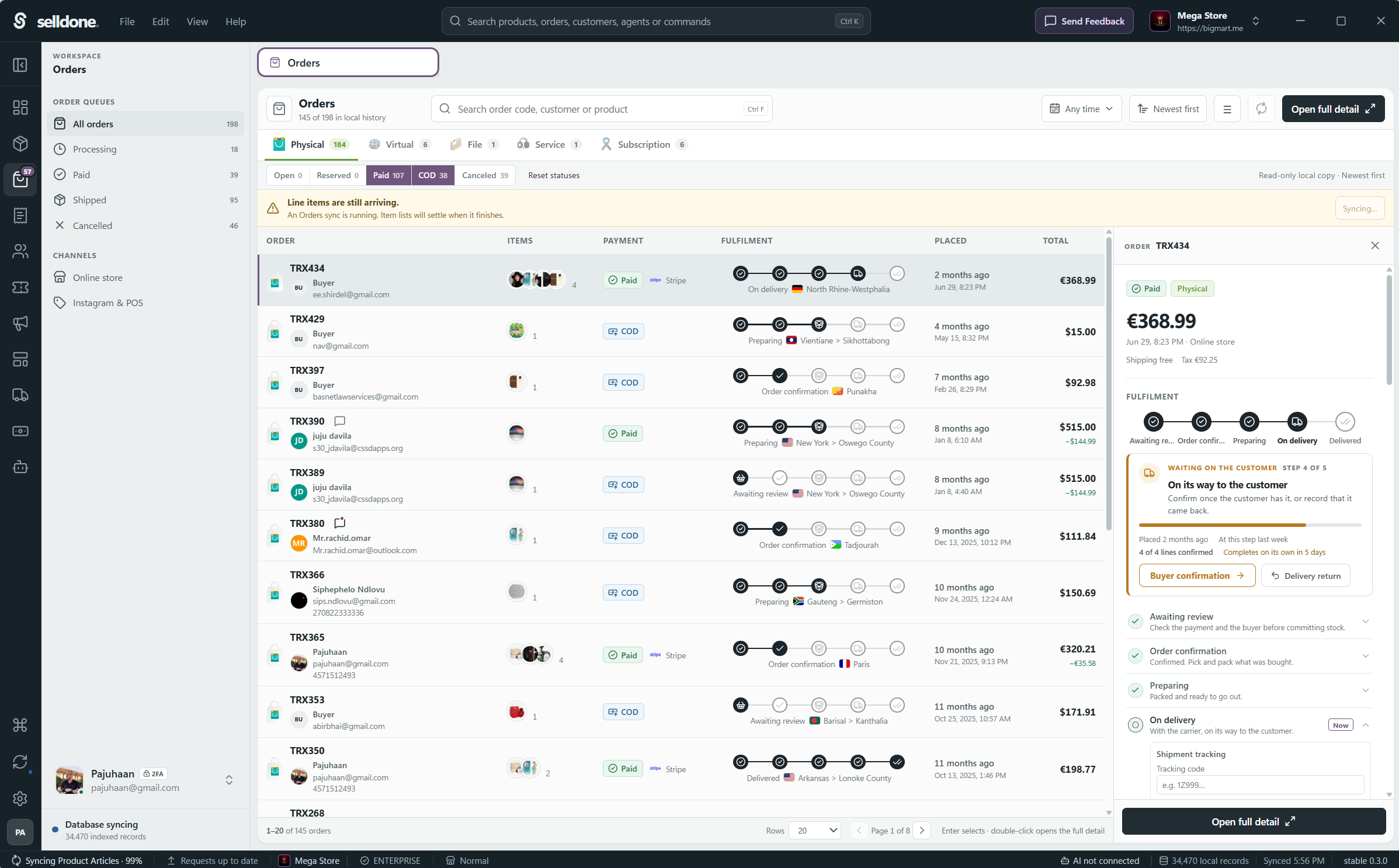Screen dimensions: 1399x868
Task: Click the order search field
Action: point(602,109)
